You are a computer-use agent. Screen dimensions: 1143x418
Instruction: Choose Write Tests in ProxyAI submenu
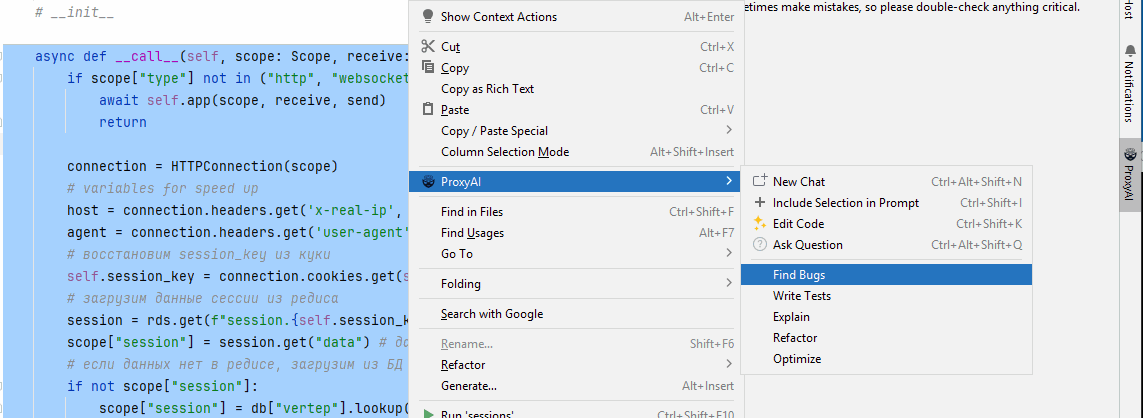802,296
